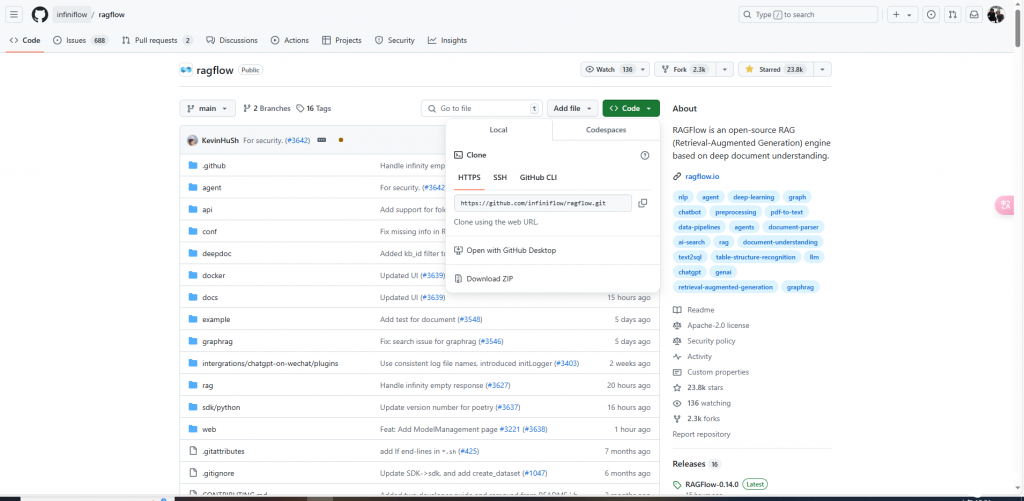Open the Readme link in About

pos(700,310)
